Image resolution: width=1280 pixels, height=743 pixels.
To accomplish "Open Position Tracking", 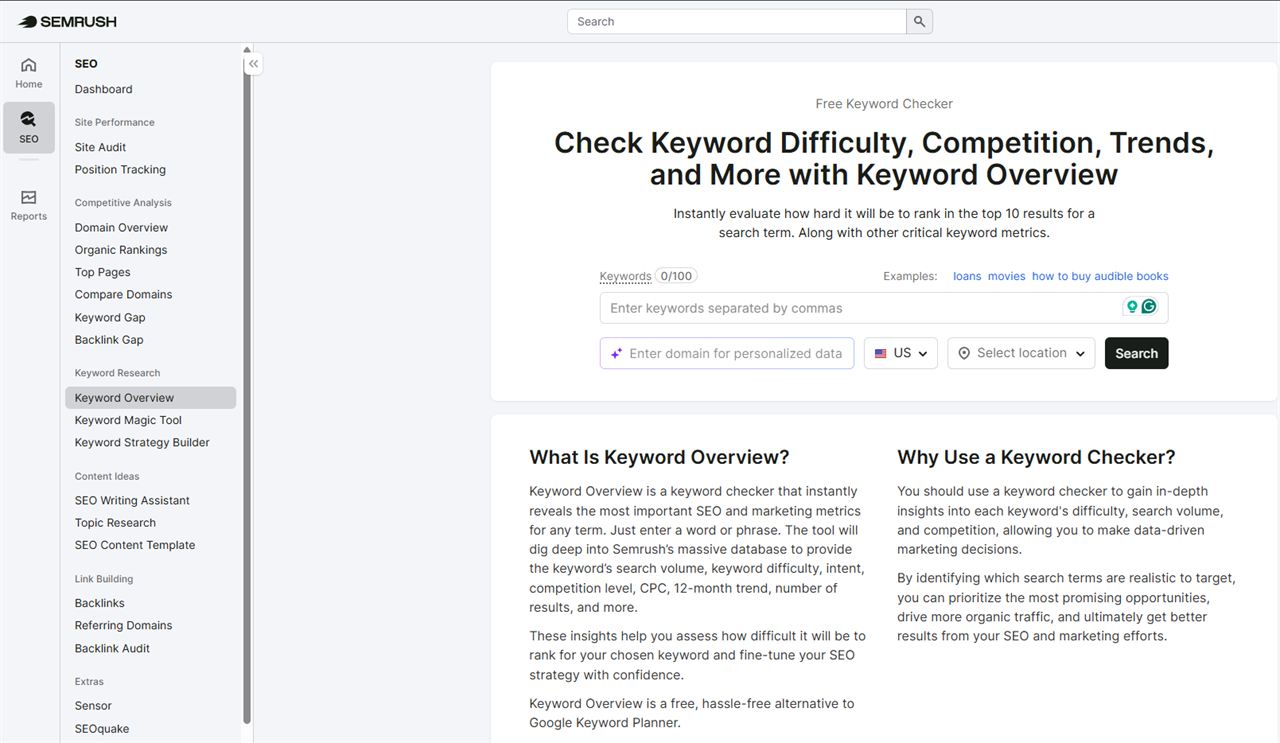I will point(120,169).
